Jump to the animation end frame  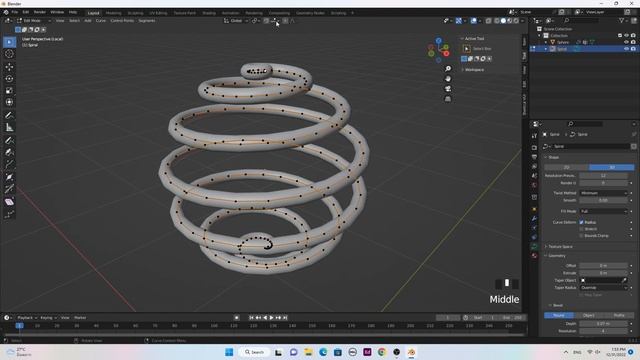coord(285,318)
